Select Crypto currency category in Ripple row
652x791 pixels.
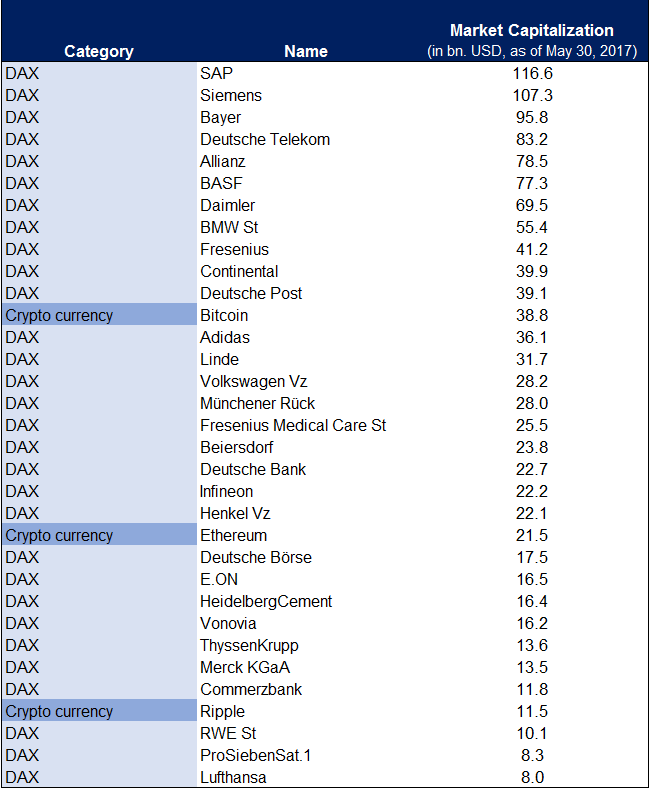59,712
